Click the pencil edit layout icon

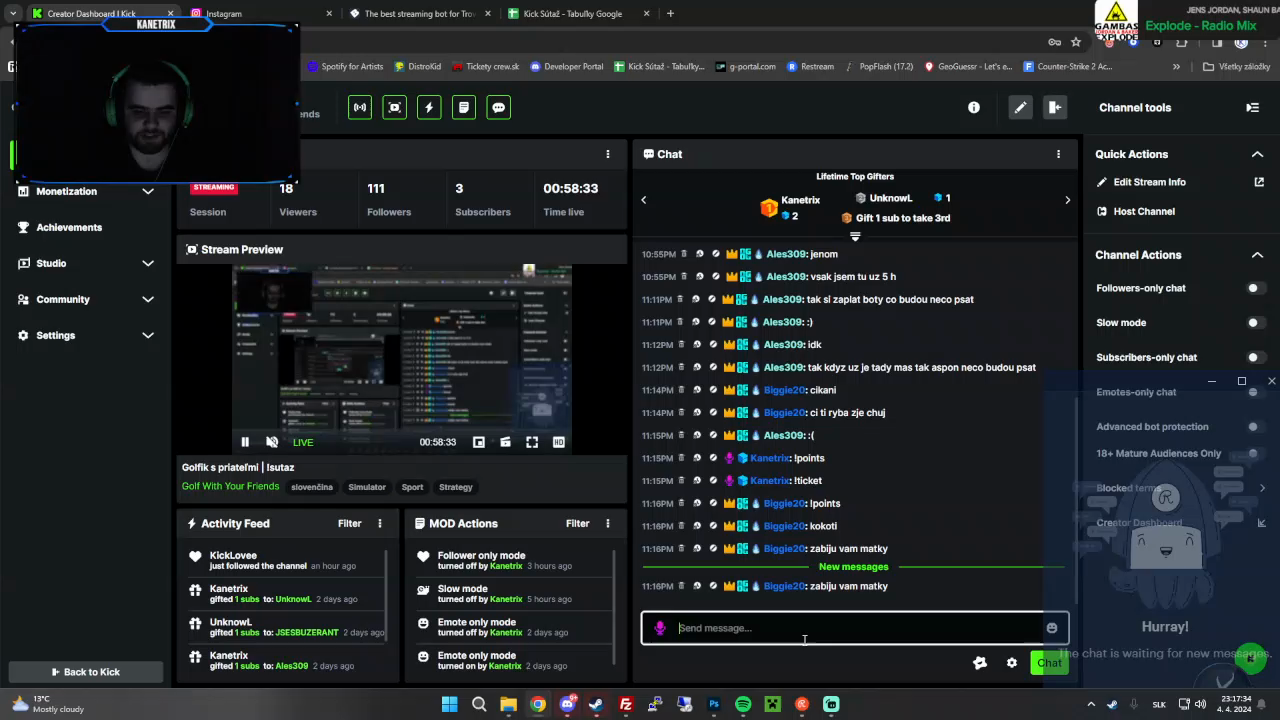(x=1020, y=108)
